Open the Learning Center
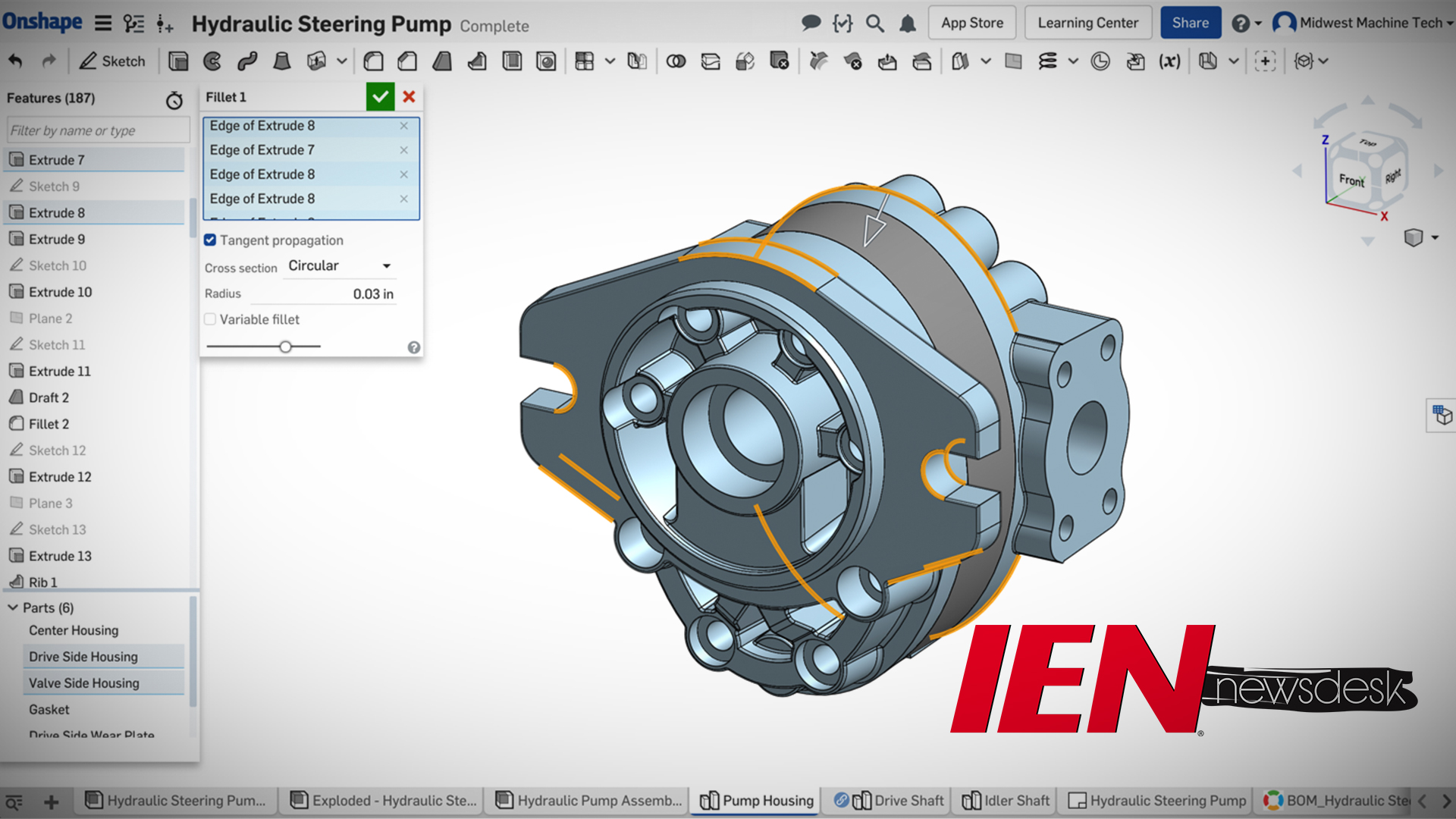 (x=1088, y=23)
